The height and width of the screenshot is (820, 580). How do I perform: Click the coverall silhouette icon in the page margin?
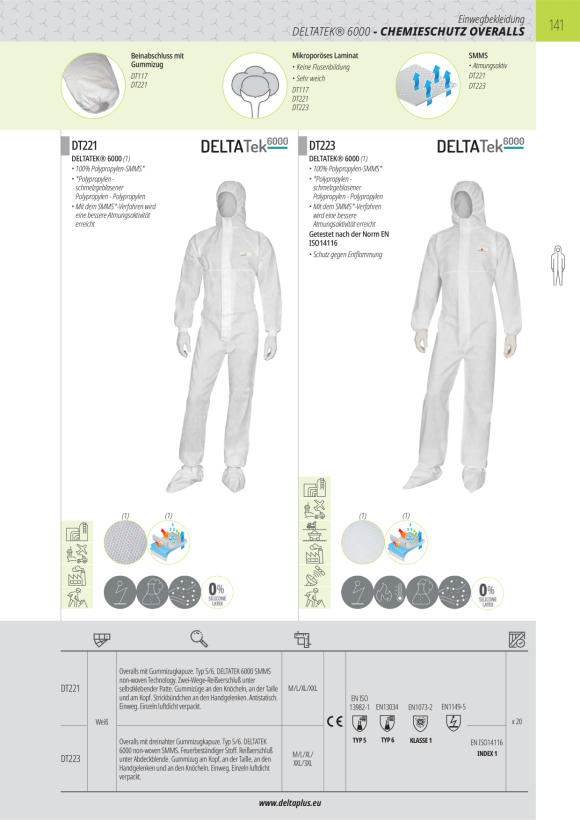pyautogui.click(x=558, y=265)
